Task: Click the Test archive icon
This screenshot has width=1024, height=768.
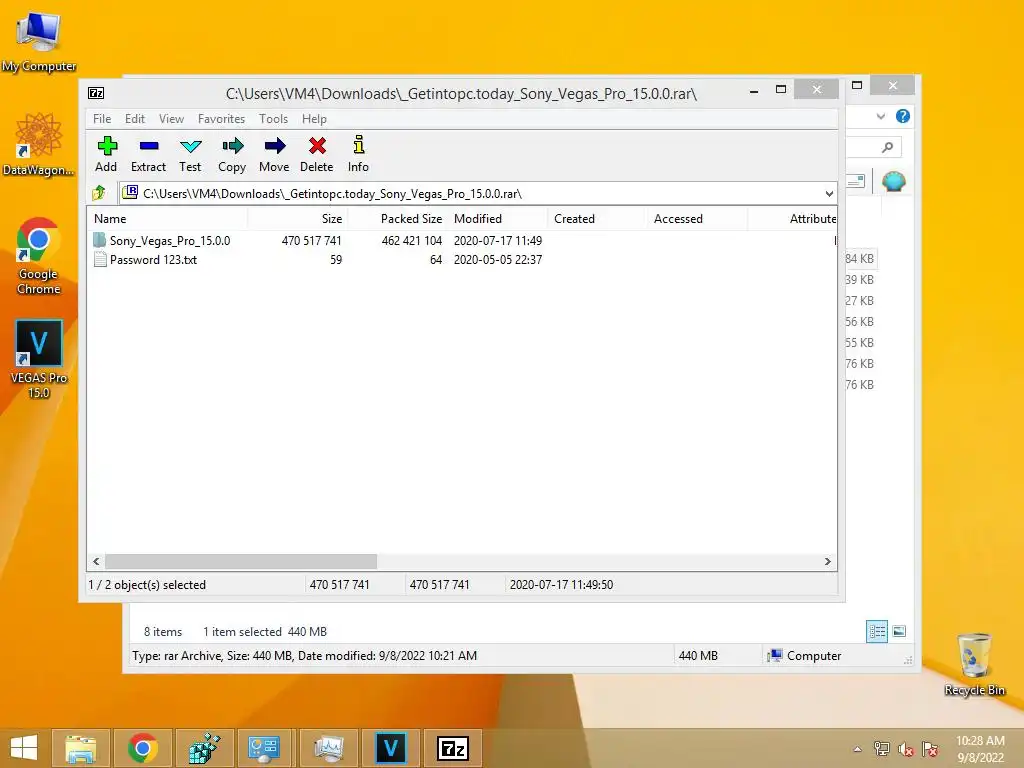Action: 191,146
